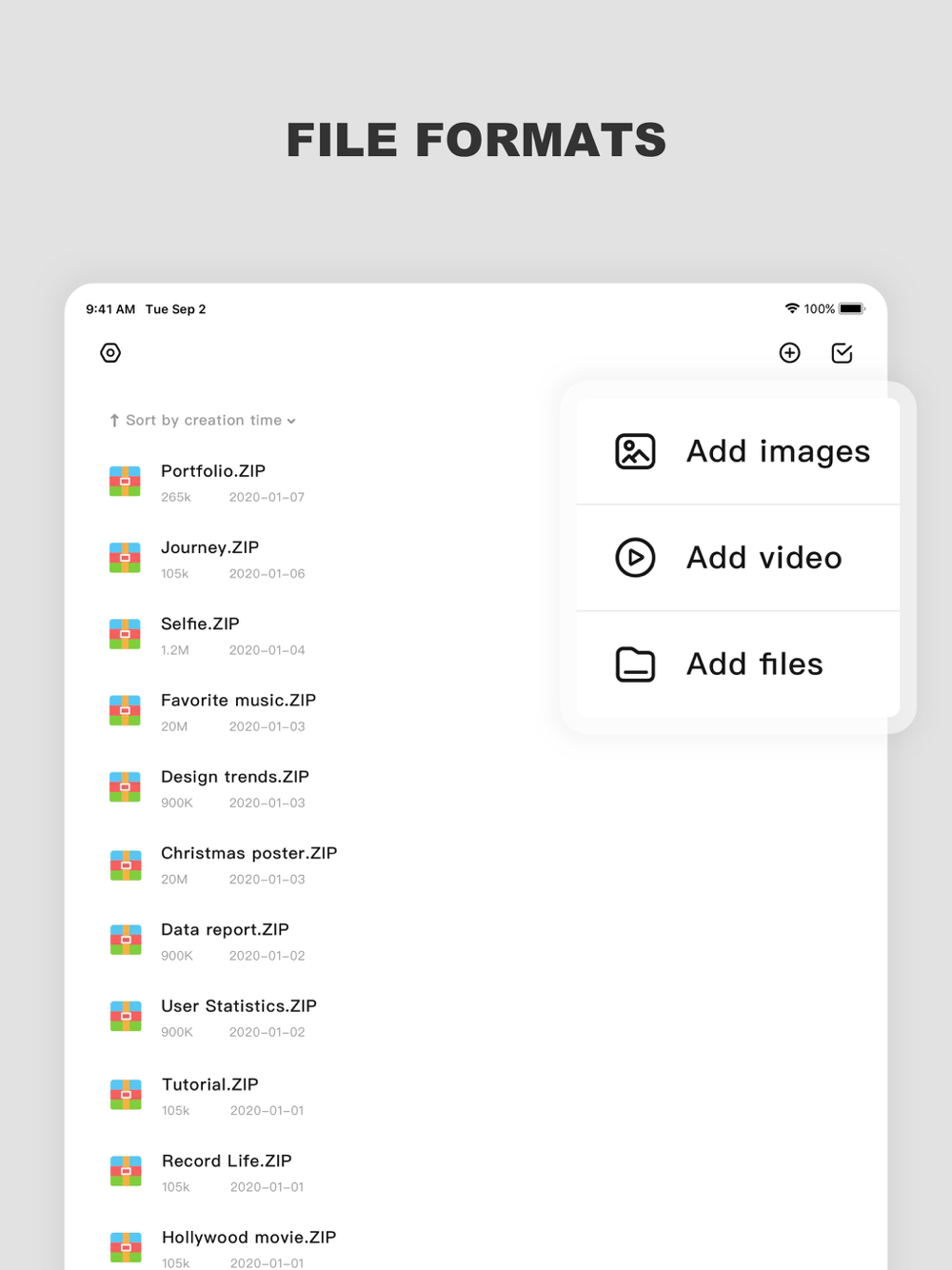Click the images icon in popup menu
952x1270 pixels.
click(x=635, y=451)
